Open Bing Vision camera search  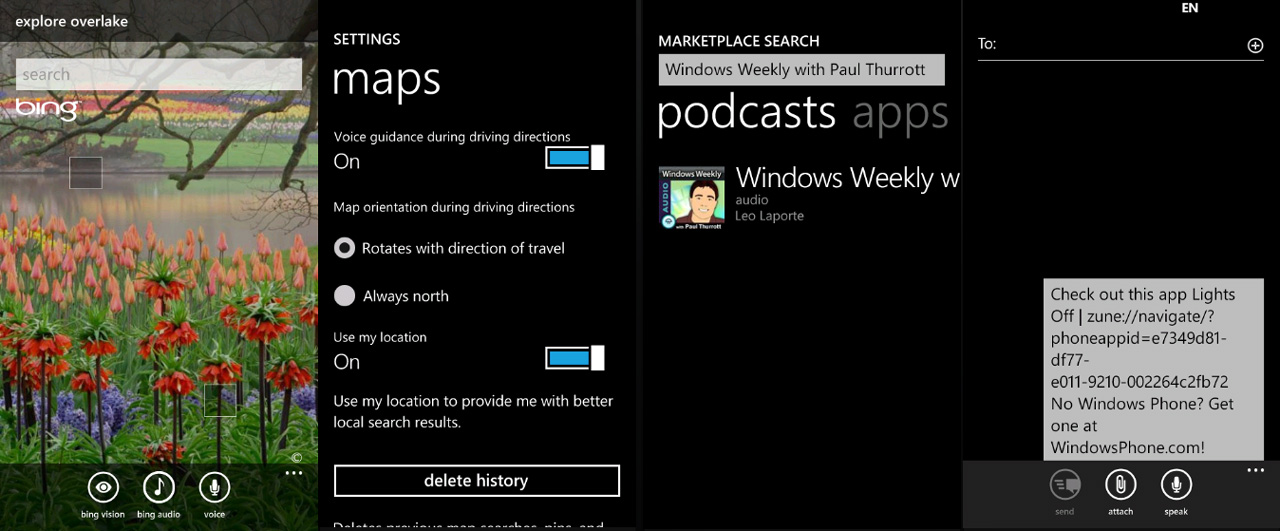(103, 488)
